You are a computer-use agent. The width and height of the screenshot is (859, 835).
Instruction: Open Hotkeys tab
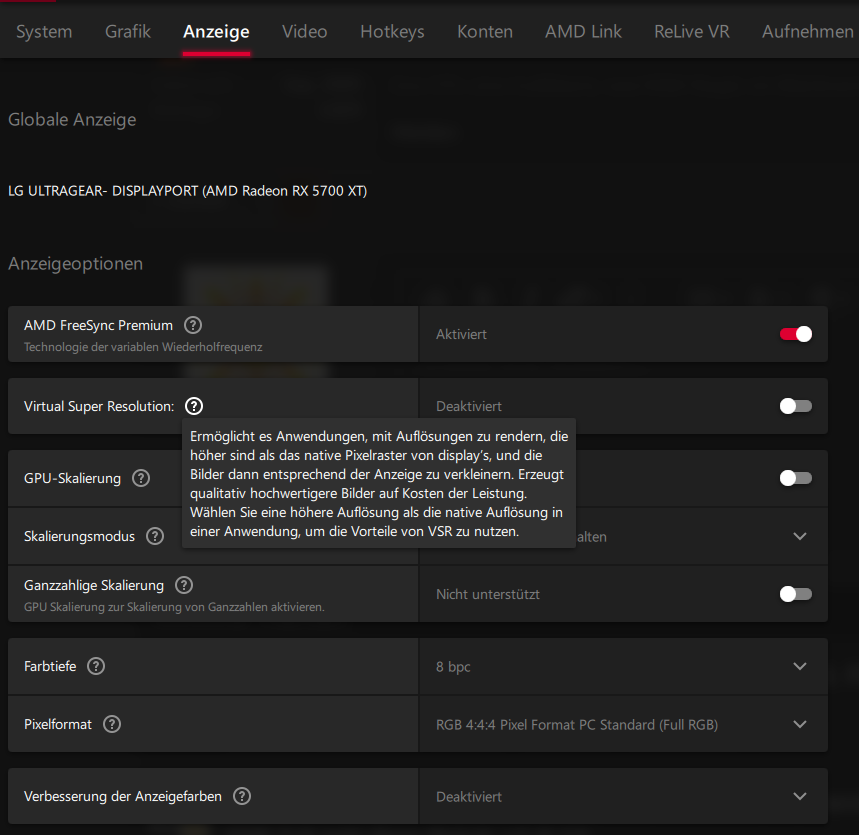point(392,32)
